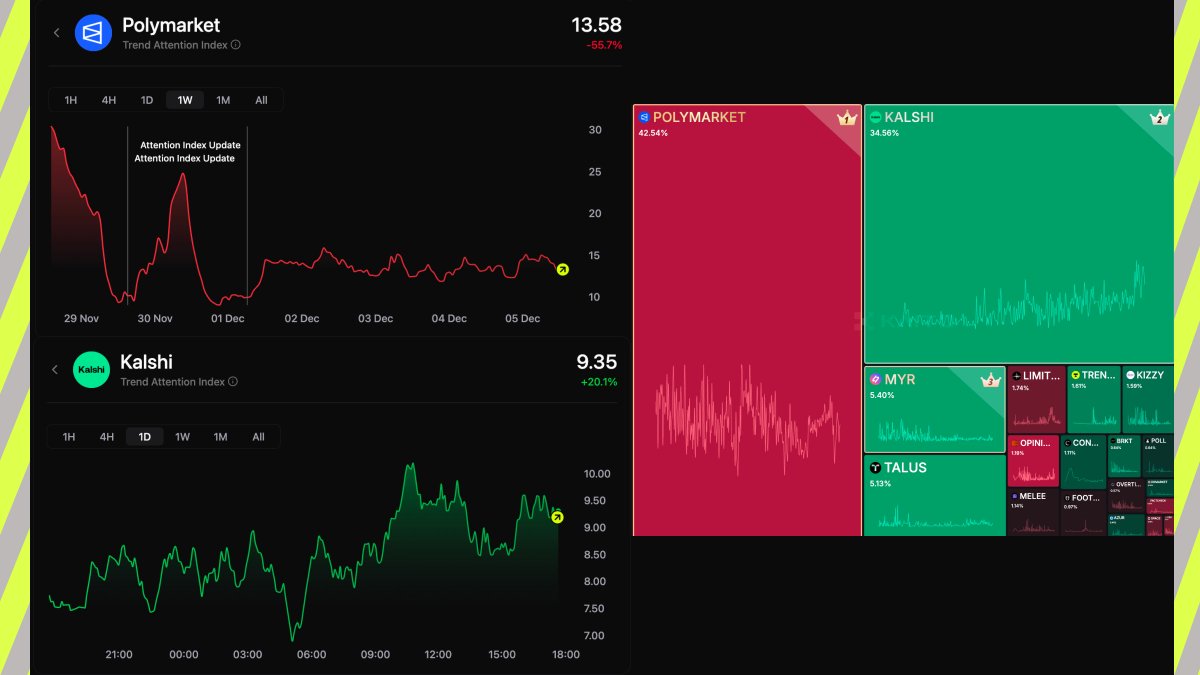Select 4H range on Kalshi chart

(x=106, y=437)
